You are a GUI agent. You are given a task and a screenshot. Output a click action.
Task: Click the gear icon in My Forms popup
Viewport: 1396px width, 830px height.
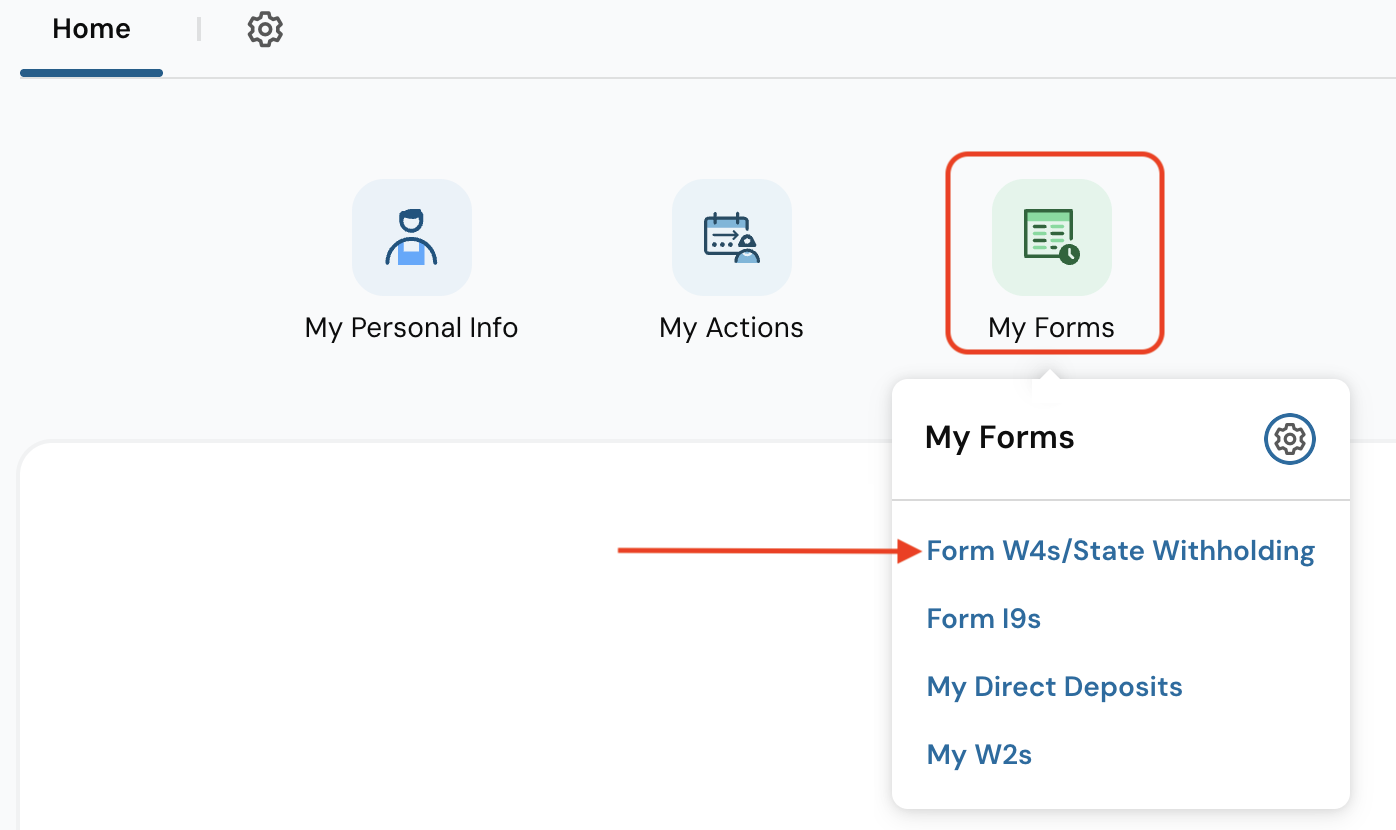(1290, 439)
